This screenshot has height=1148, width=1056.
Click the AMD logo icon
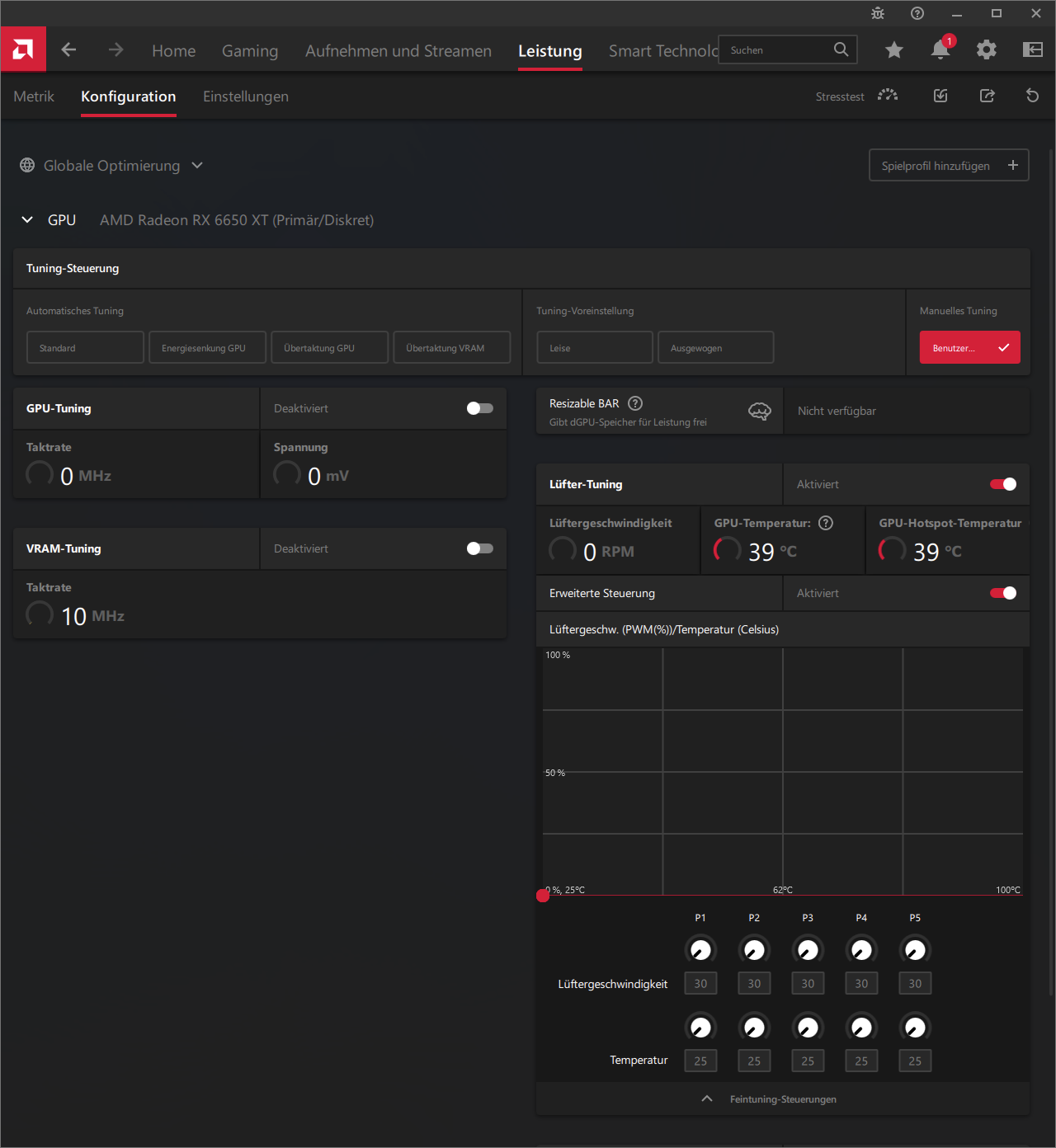pos(23,49)
